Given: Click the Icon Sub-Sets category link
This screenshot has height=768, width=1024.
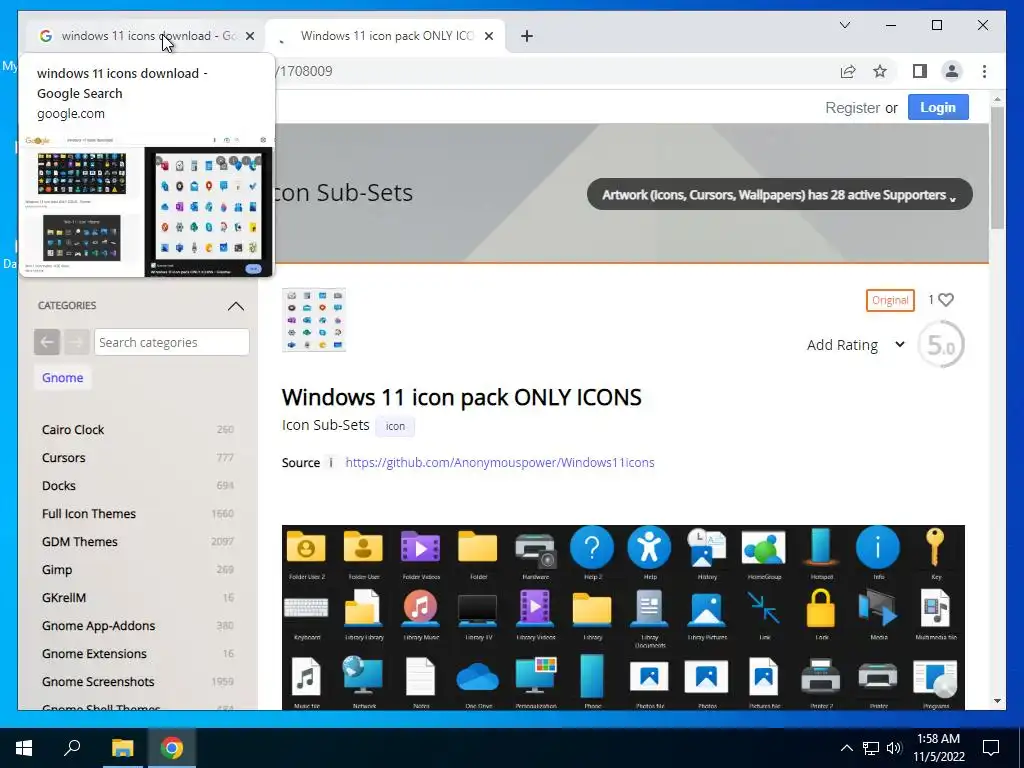Looking at the screenshot, I should 325,425.
